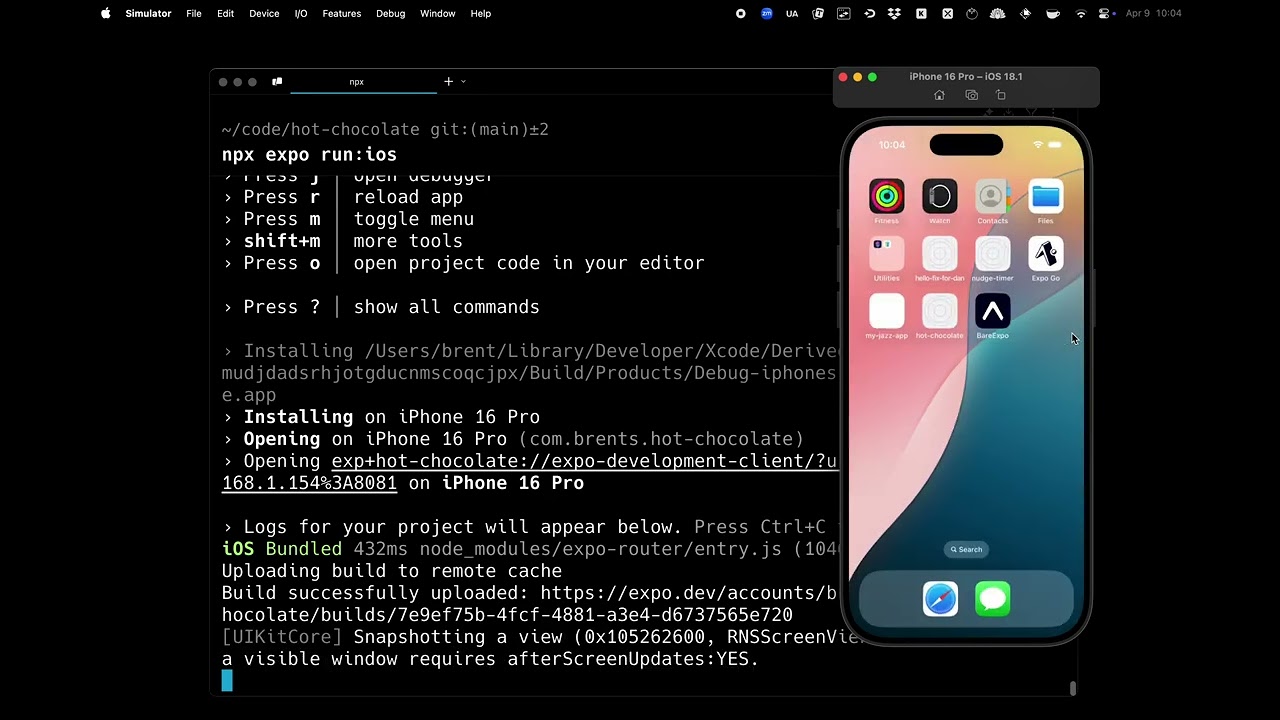The height and width of the screenshot is (720, 1280).
Task: Open the Features menu
Action: tap(341, 13)
